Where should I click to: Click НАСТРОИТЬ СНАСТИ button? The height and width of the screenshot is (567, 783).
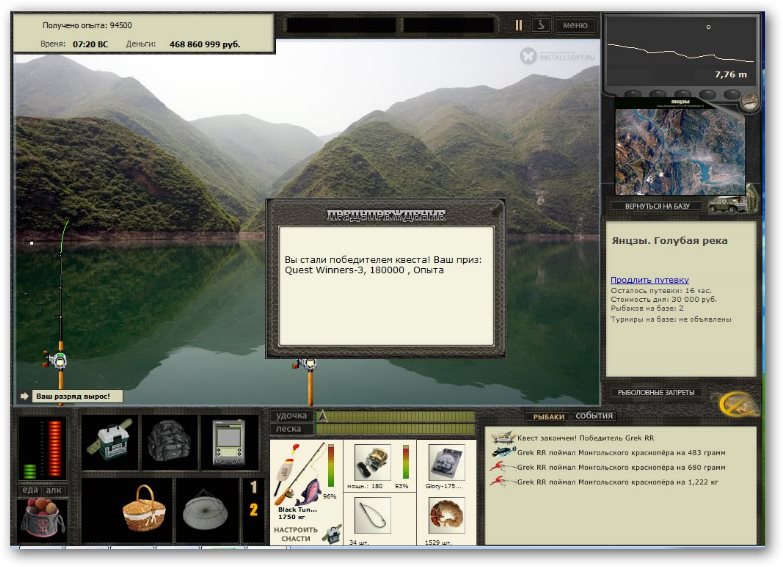coord(296,534)
